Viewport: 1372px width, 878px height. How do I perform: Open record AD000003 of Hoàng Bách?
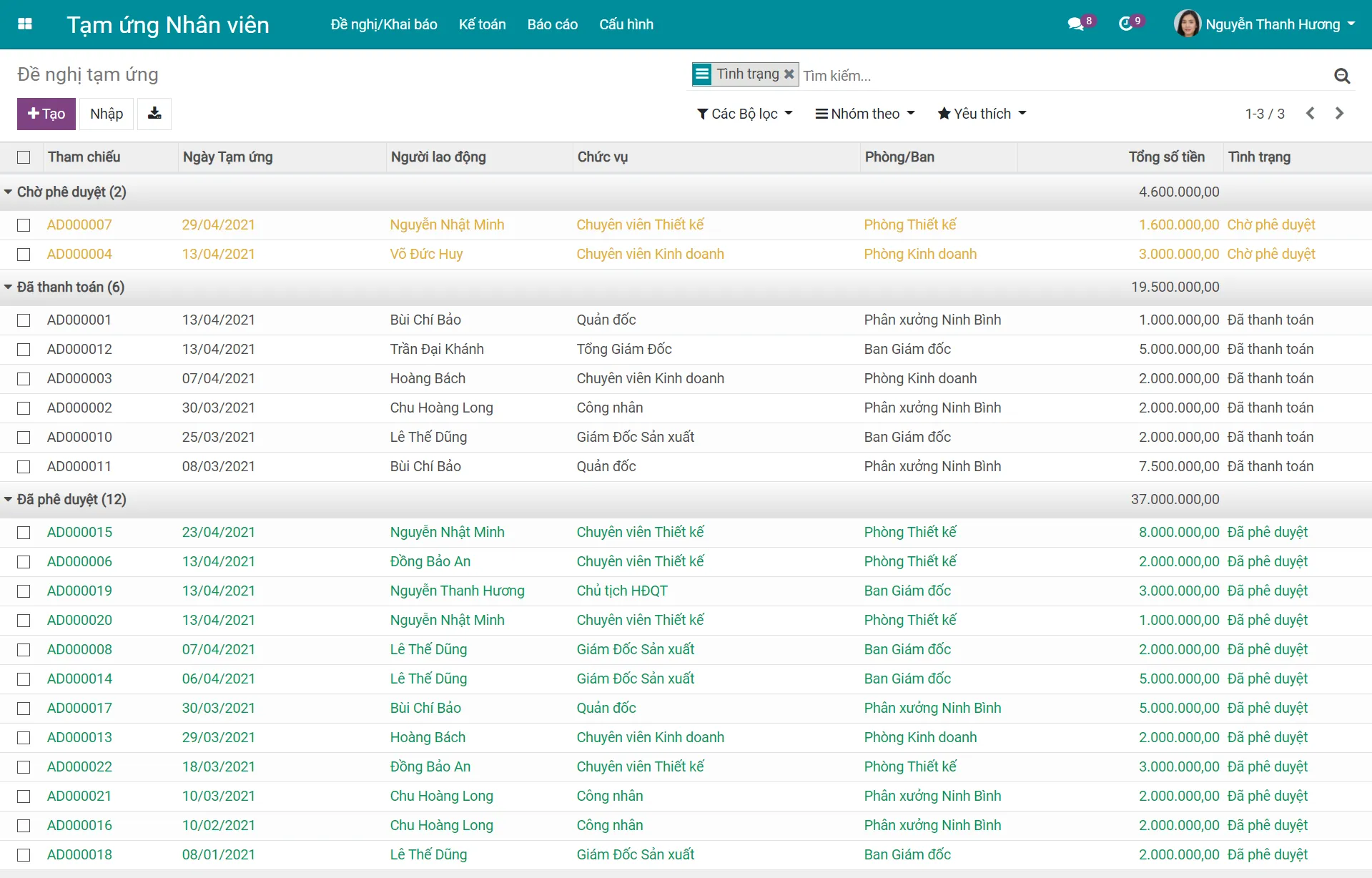(x=79, y=379)
